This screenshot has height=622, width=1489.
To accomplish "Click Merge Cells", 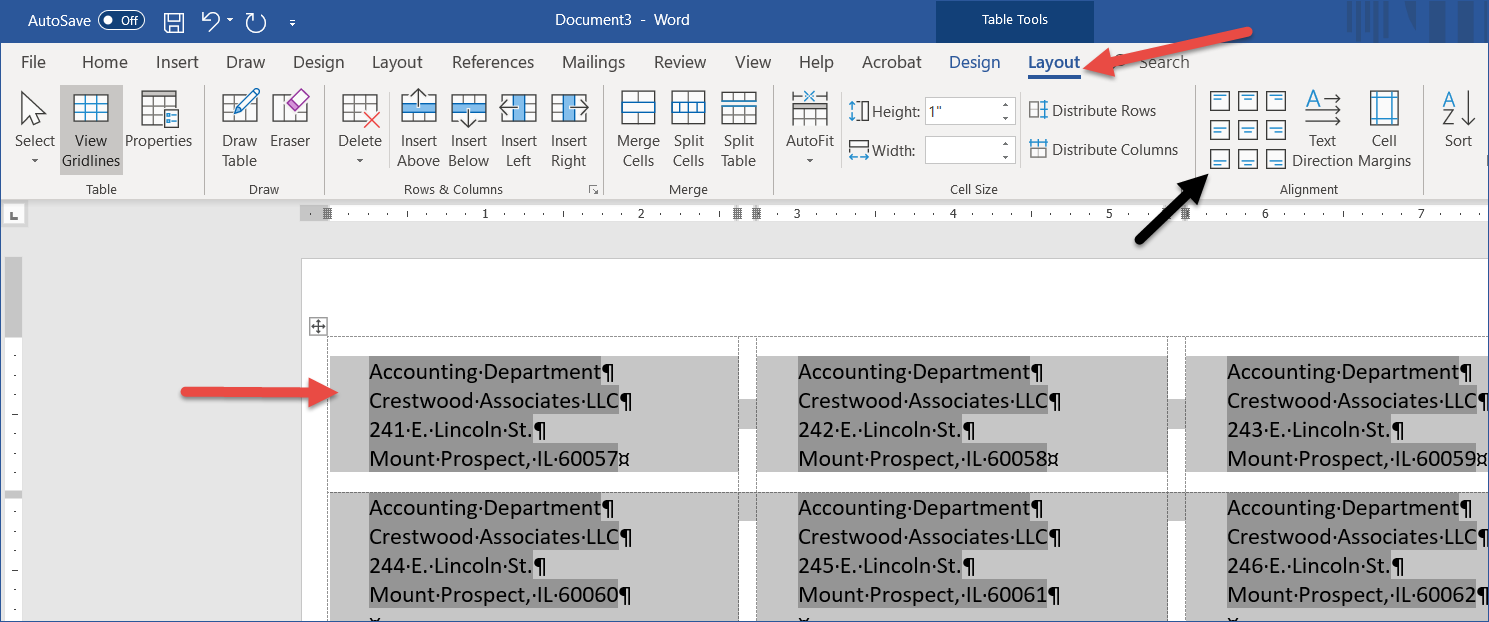I will tap(638, 130).
